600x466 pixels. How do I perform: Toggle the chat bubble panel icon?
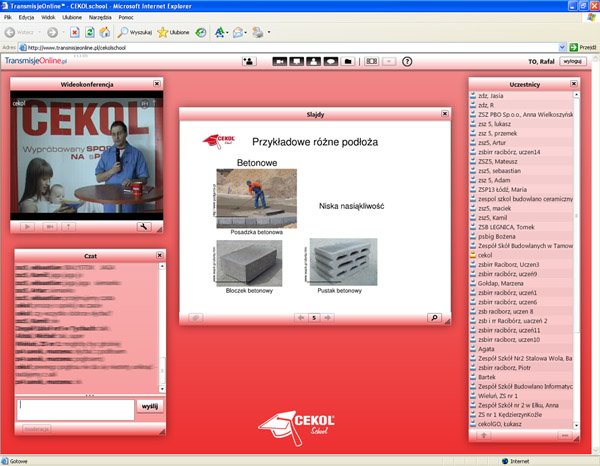pos(331,61)
